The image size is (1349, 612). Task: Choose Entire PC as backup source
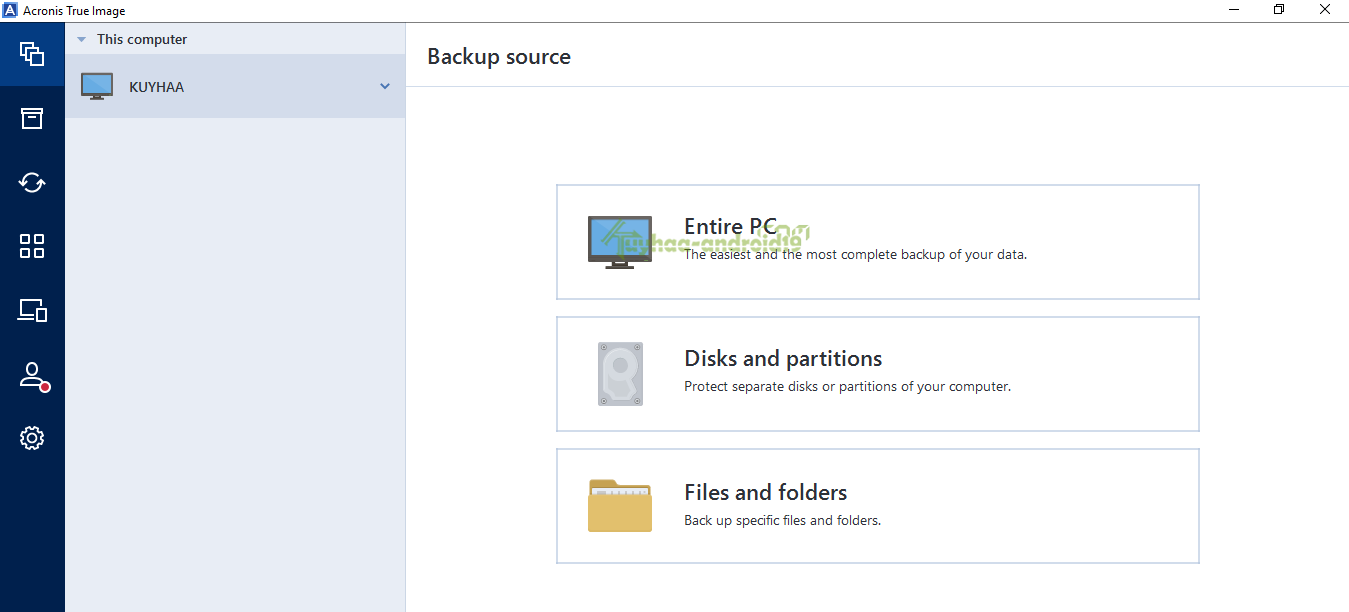pos(877,242)
